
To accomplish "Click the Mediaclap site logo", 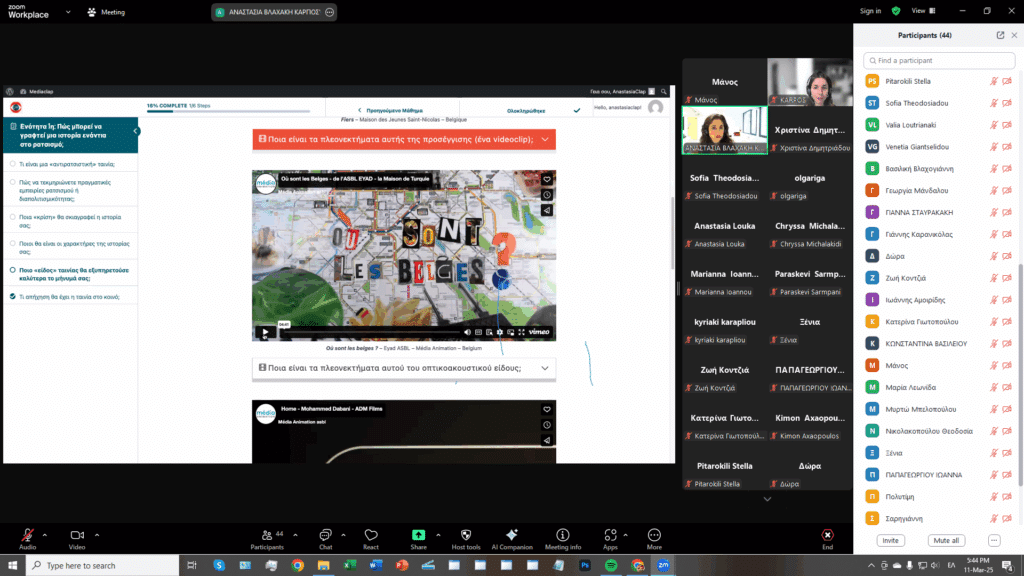I will [16, 107].
